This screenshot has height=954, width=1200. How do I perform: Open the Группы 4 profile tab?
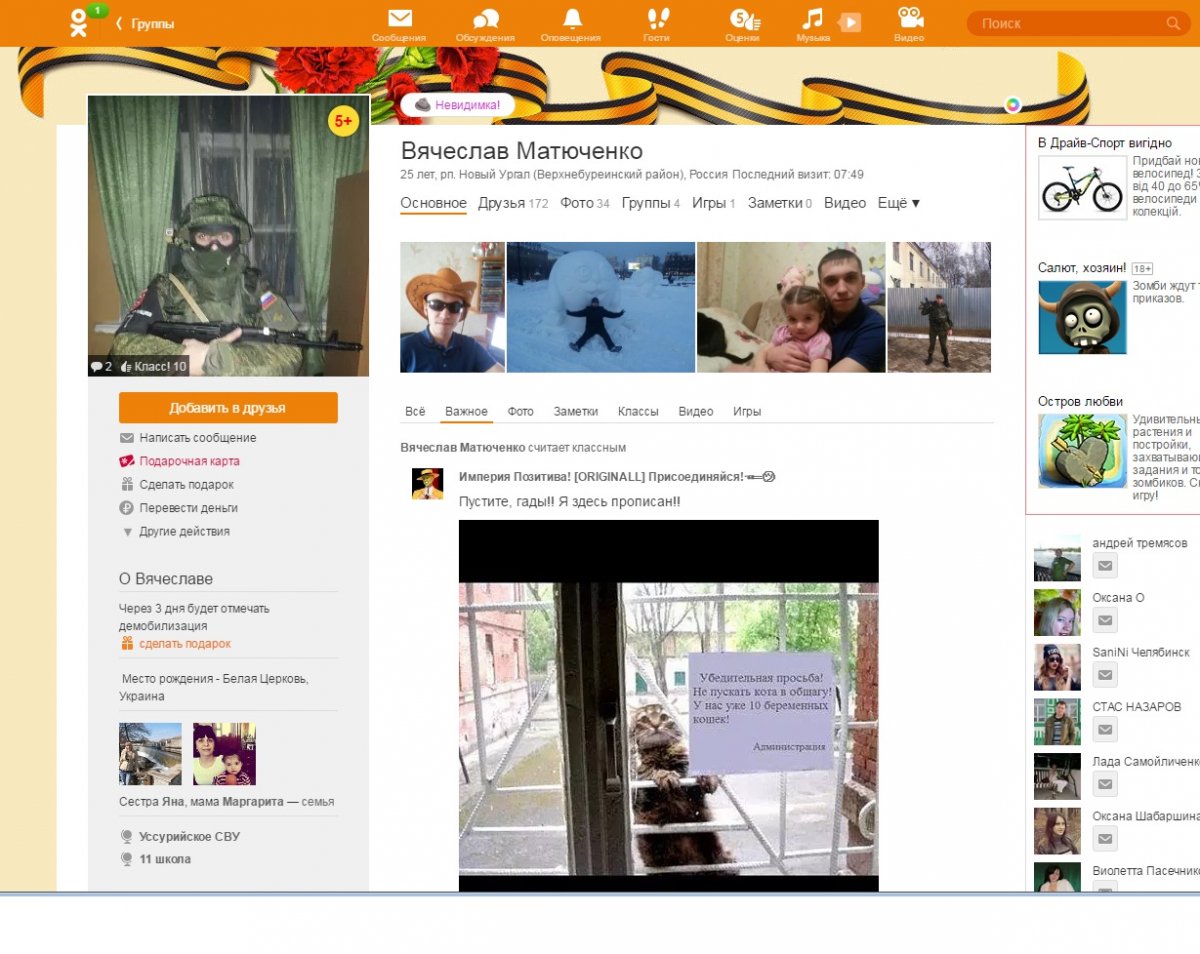651,203
